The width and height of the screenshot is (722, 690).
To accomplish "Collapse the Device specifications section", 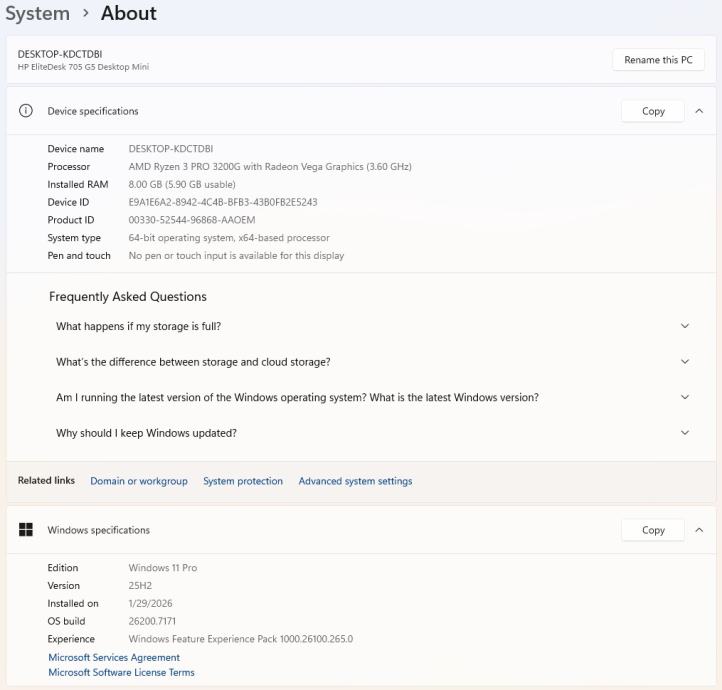I will point(699,111).
